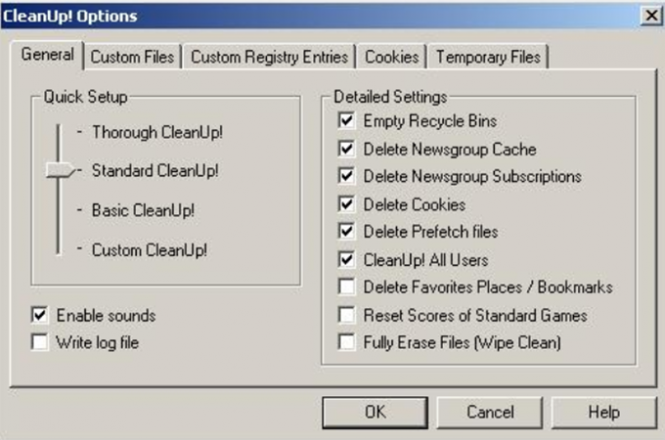Switch to the Custom Files tab
This screenshot has width=665, height=440.
(x=132, y=57)
